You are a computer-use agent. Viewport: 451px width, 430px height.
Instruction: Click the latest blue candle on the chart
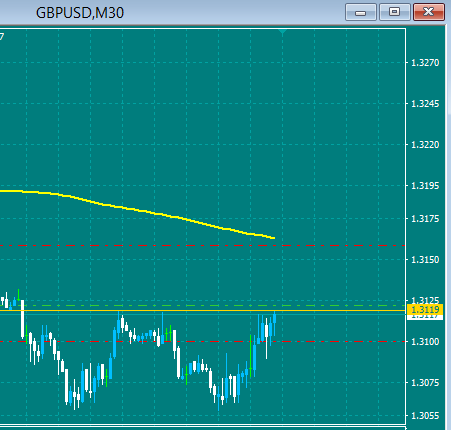click(275, 319)
